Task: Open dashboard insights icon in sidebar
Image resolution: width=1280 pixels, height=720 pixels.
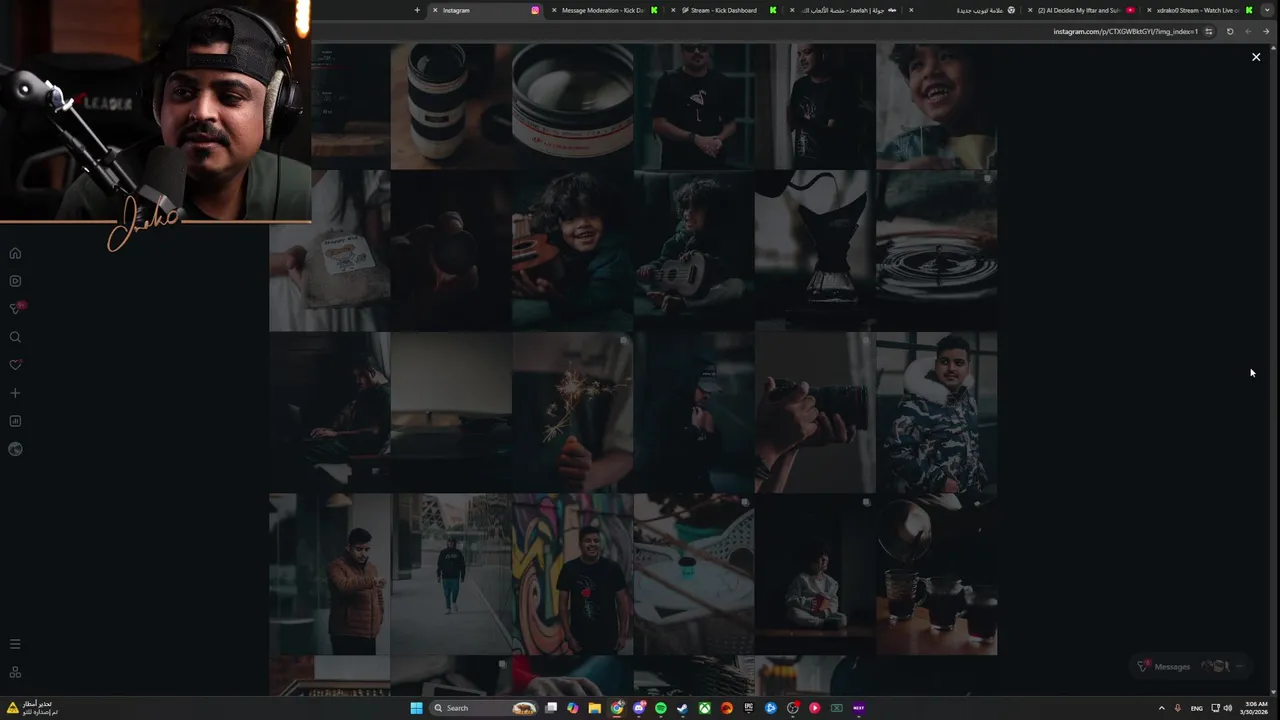Action: (x=15, y=421)
